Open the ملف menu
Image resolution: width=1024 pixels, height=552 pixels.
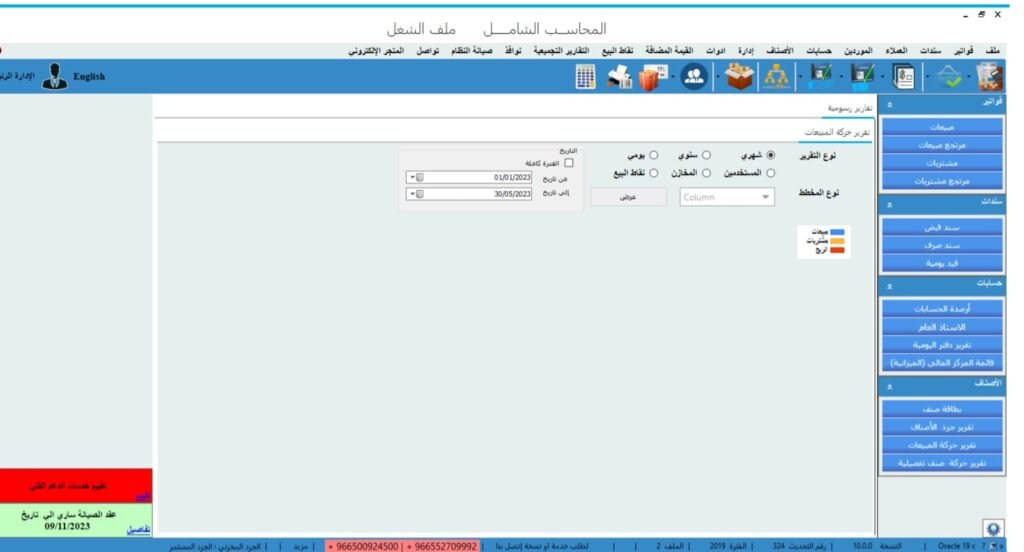(x=993, y=50)
